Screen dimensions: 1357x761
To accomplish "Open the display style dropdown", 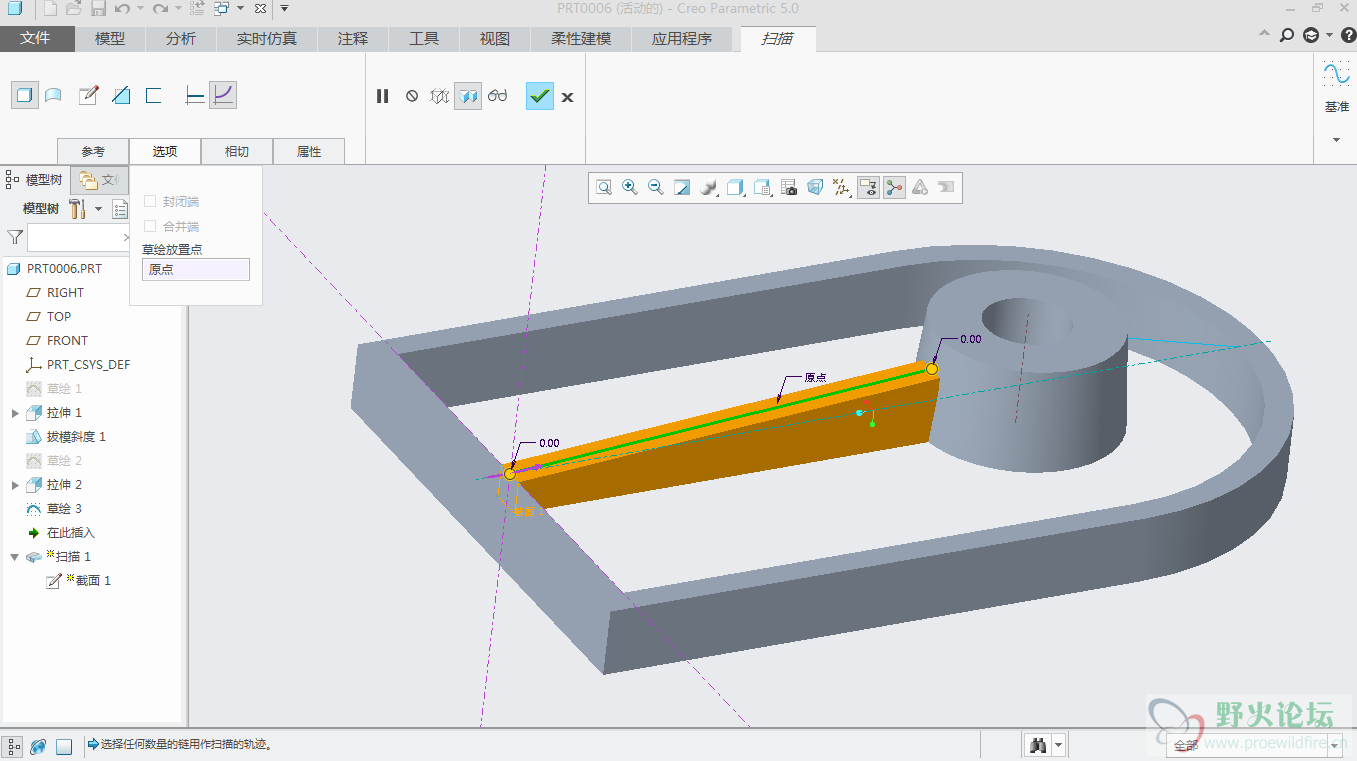I will coord(709,187).
